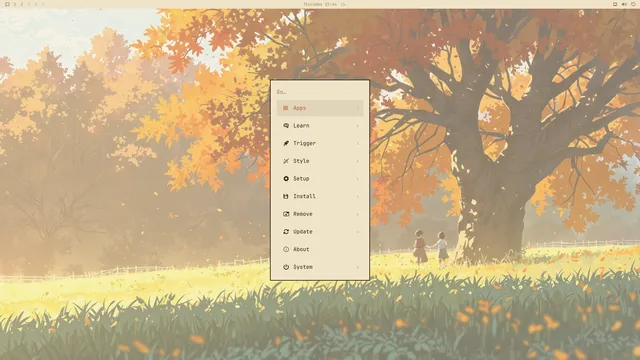Click the "Update" label text
Screen dimensions: 640x360
click(303, 232)
